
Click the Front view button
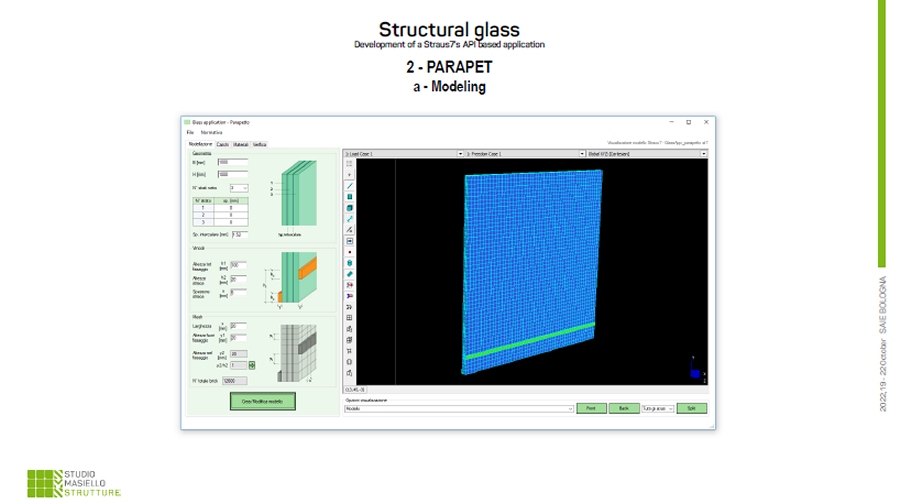[590, 409]
